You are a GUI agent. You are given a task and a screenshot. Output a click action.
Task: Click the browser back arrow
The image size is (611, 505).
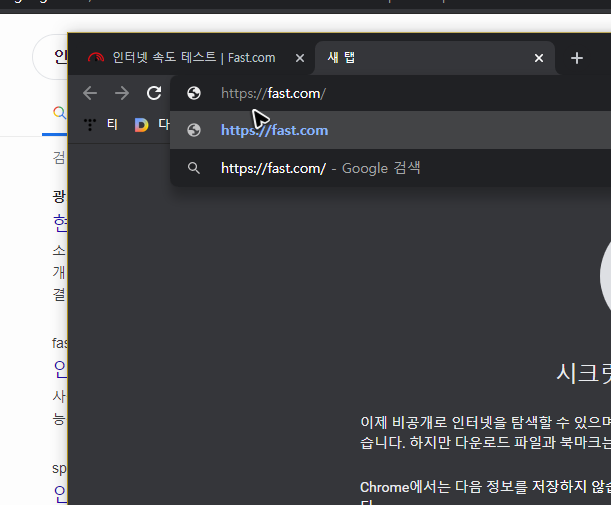tap(90, 93)
